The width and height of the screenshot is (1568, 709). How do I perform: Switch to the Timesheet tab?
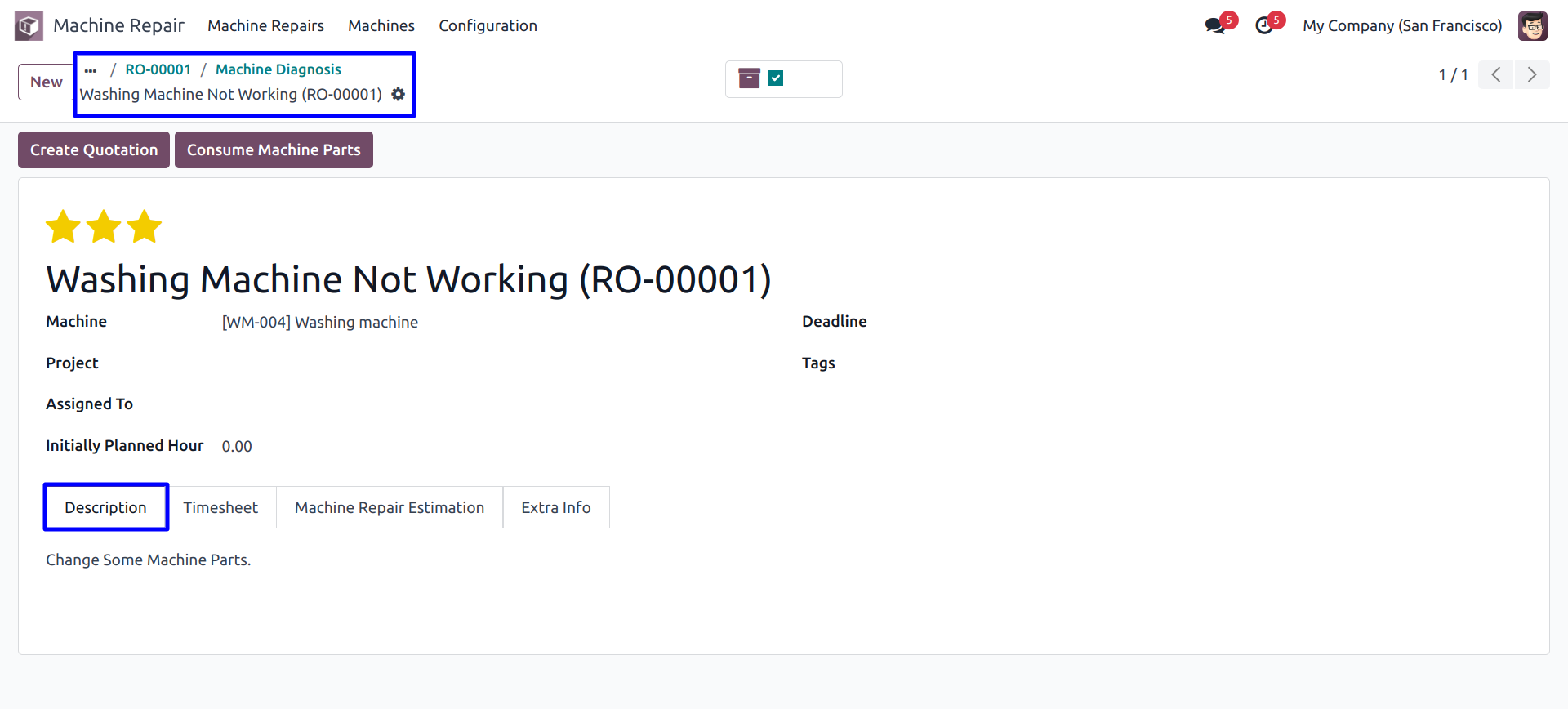tap(220, 507)
